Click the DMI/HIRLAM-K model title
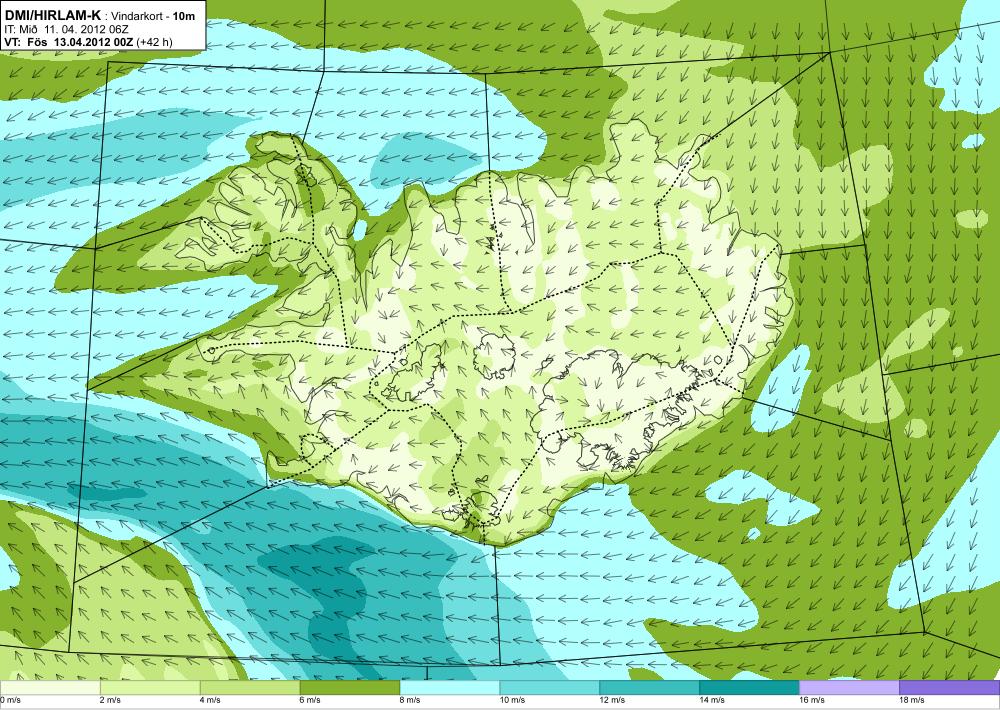Image resolution: width=1000 pixels, height=710 pixels. [x=52, y=17]
